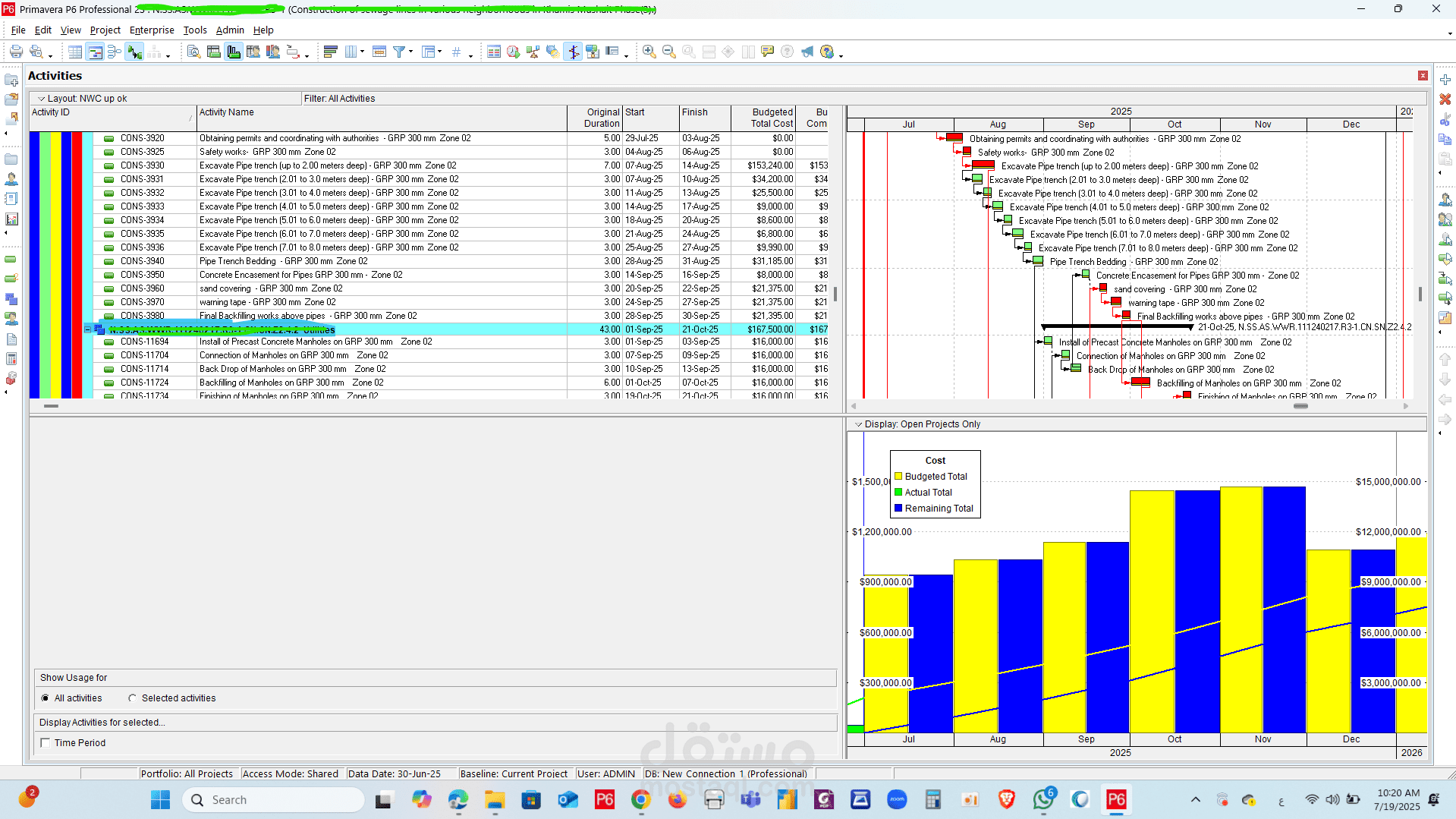Screen dimensions: 1456x819
Task: Close the Activities panel with red X
Action: point(1423,76)
